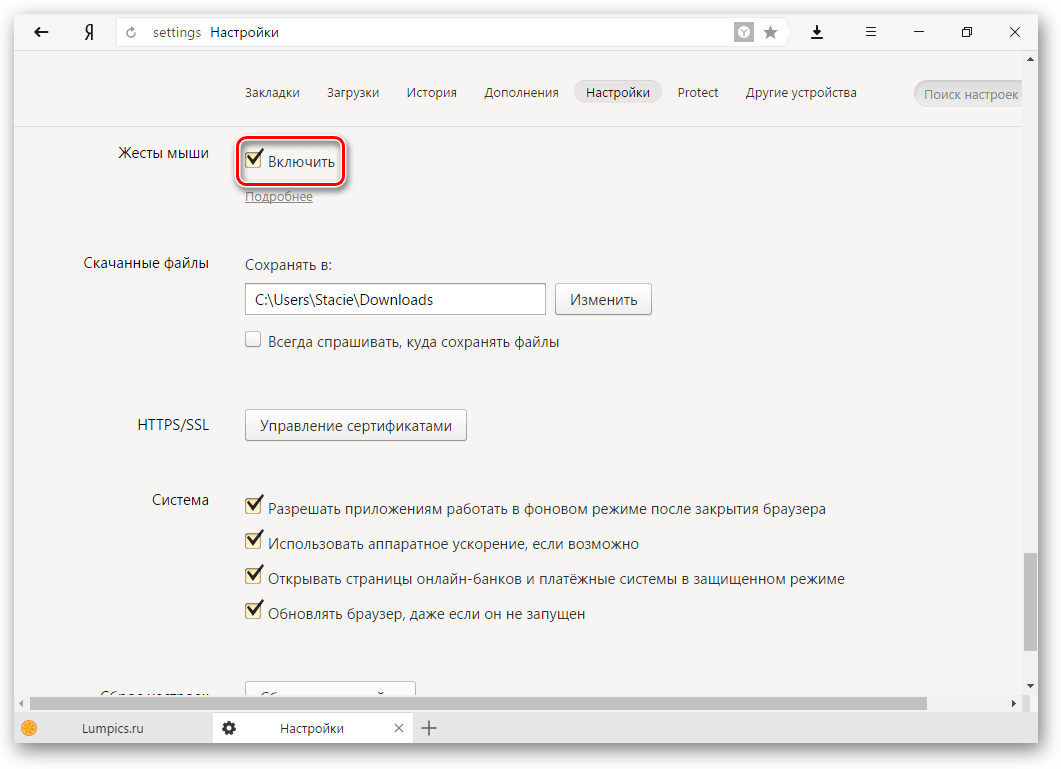Disable mouse gestures Включить checkbox

[x=254, y=160]
